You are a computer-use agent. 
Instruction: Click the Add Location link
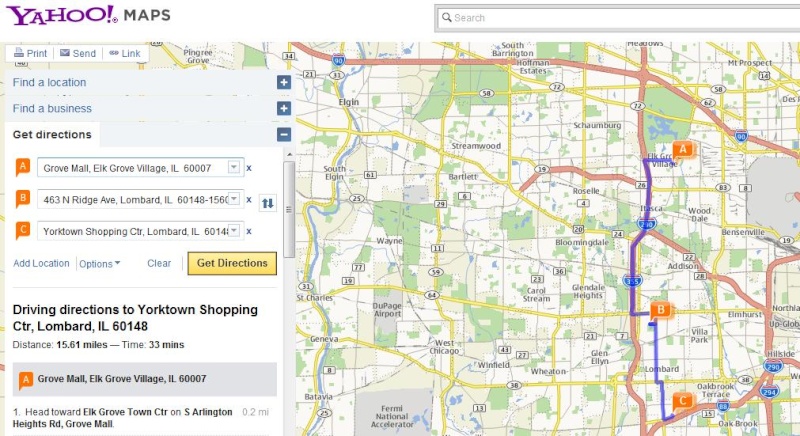(x=41, y=264)
